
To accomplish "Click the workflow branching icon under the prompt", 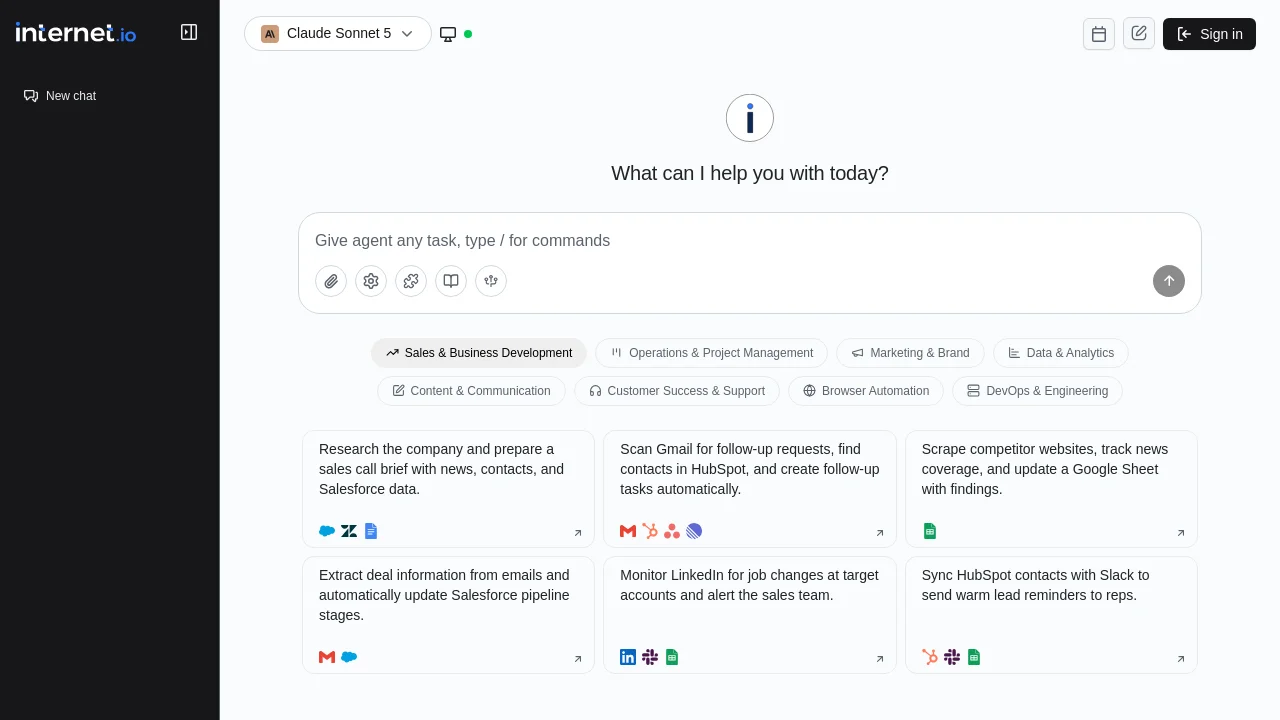I will pyautogui.click(x=491, y=281).
